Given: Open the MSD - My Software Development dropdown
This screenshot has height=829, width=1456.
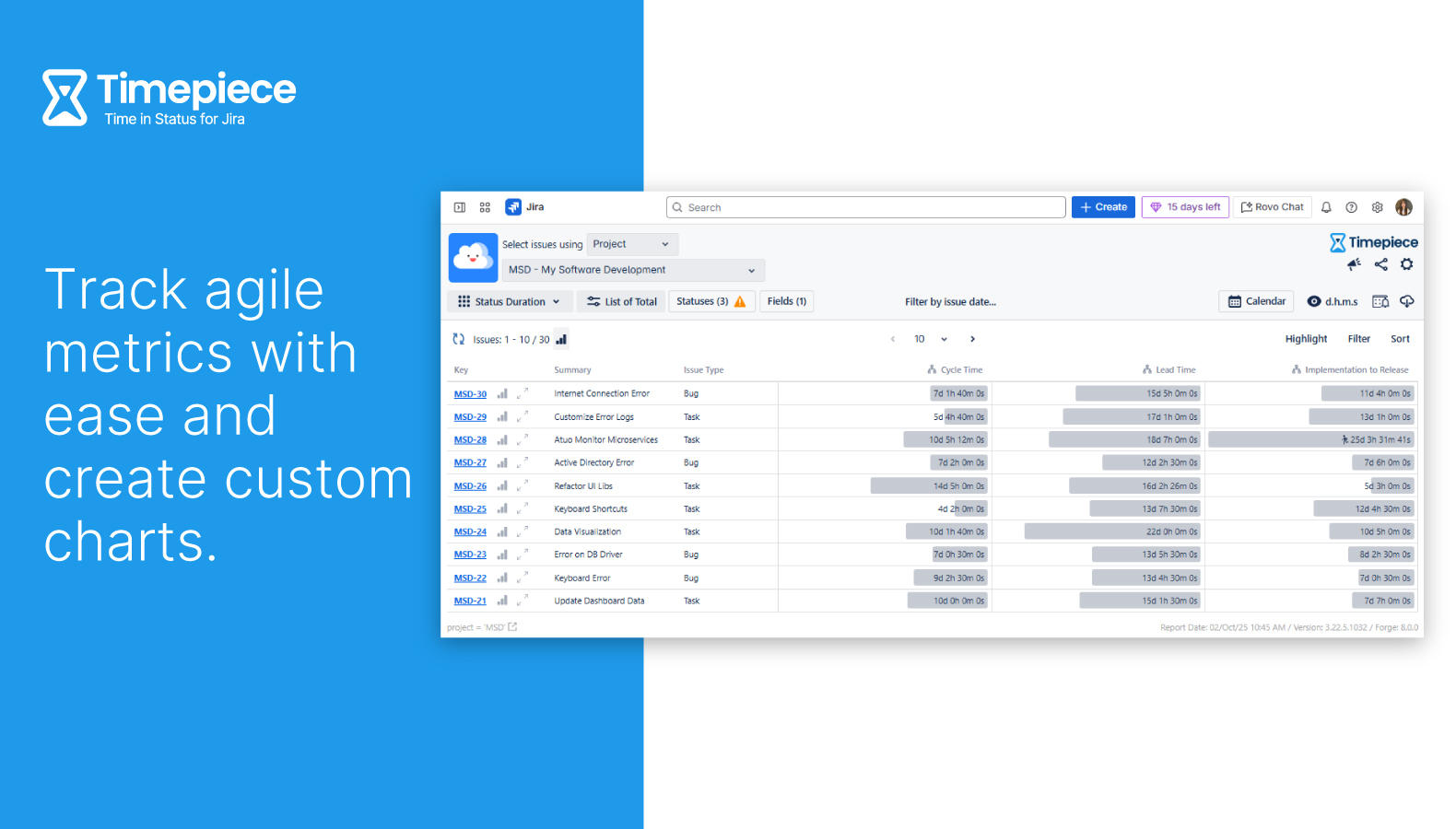Looking at the screenshot, I should 633,270.
